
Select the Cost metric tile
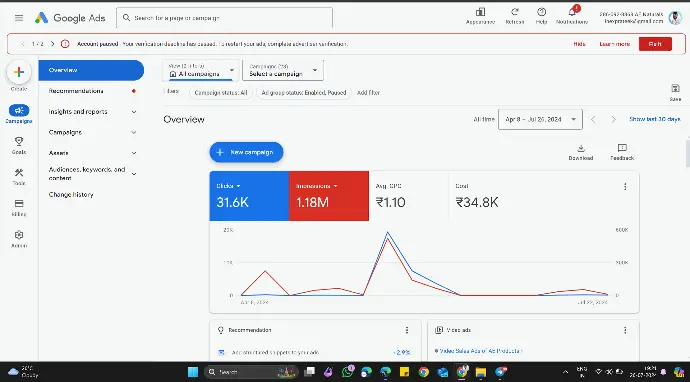(488, 196)
